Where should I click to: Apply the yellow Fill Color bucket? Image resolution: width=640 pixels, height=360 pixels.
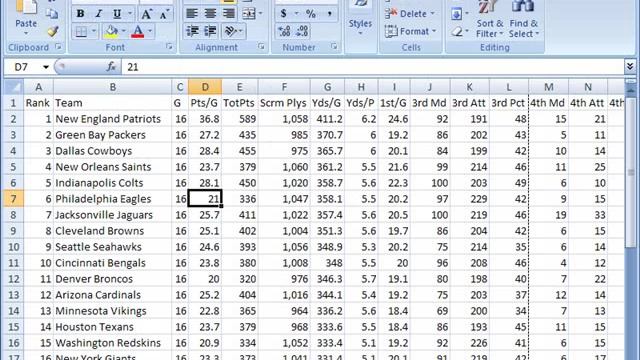click(x=111, y=31)
